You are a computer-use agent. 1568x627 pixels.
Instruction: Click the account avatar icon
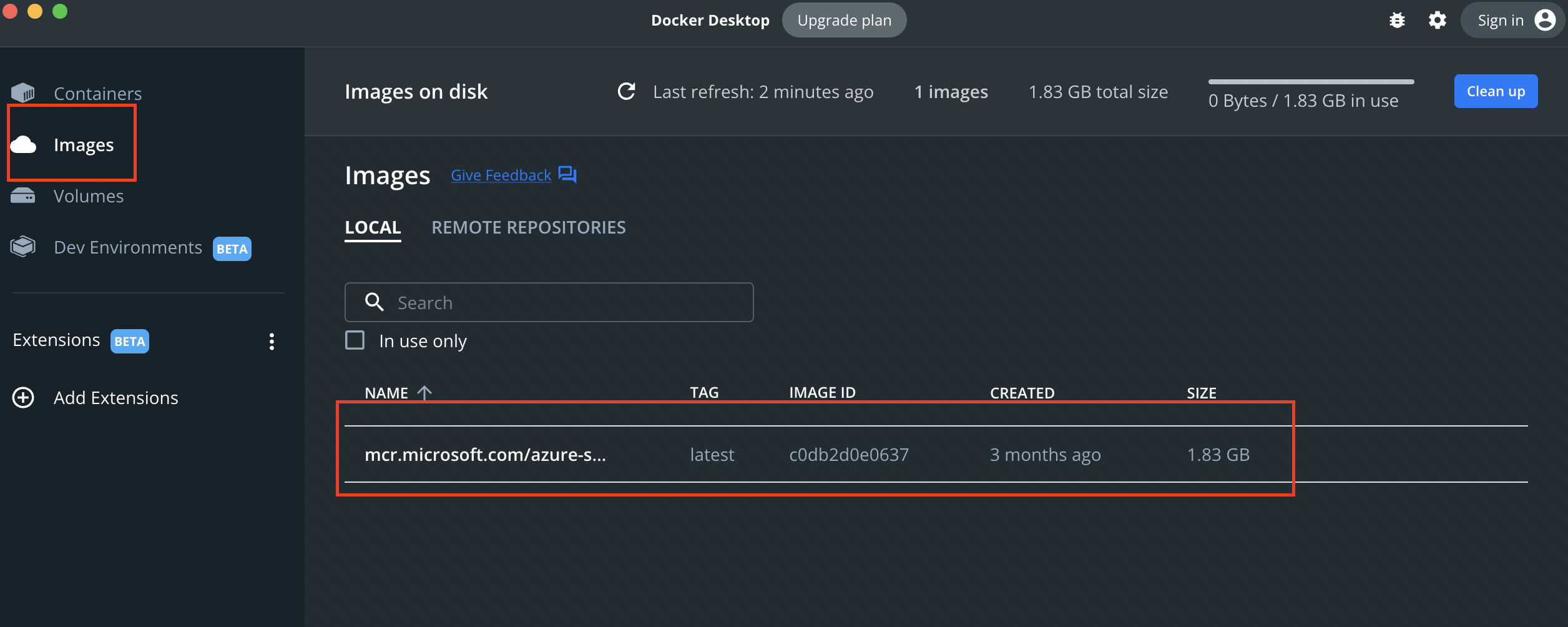click(1545, 21)
